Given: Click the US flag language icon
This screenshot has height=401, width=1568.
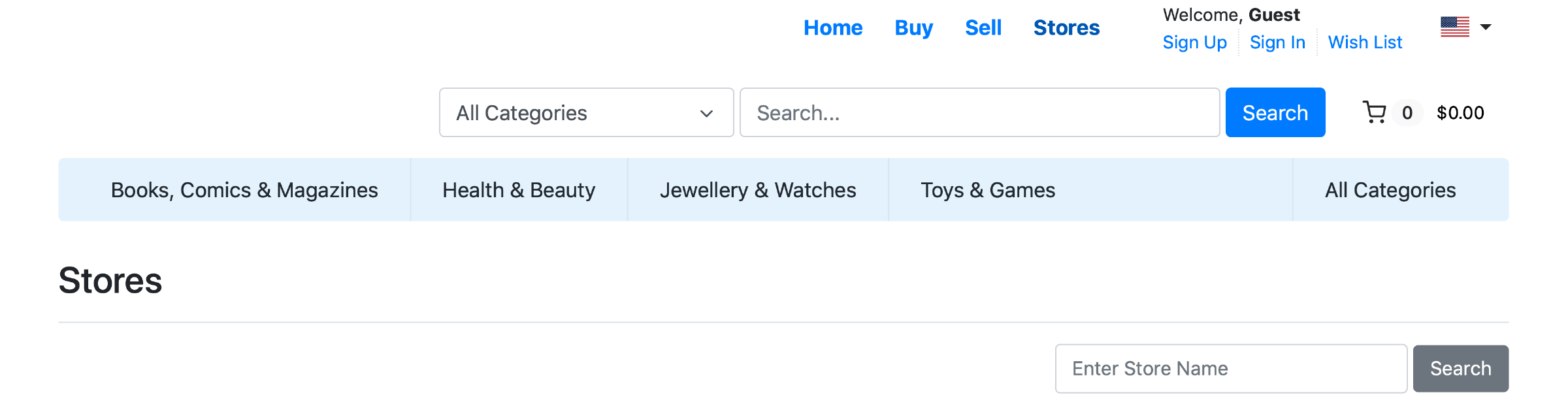Looking at the screenshot, I should [x=1455, y=27].
